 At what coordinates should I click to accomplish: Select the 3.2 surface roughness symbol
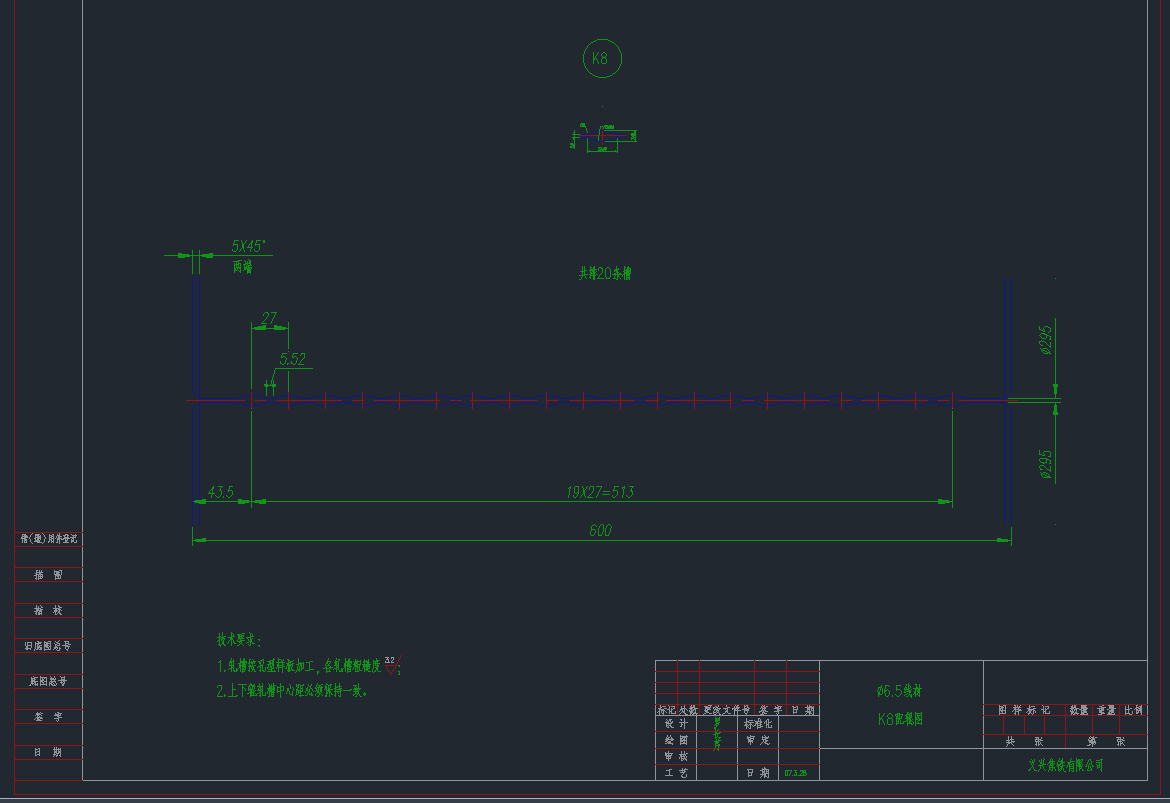tap(392, 664)
